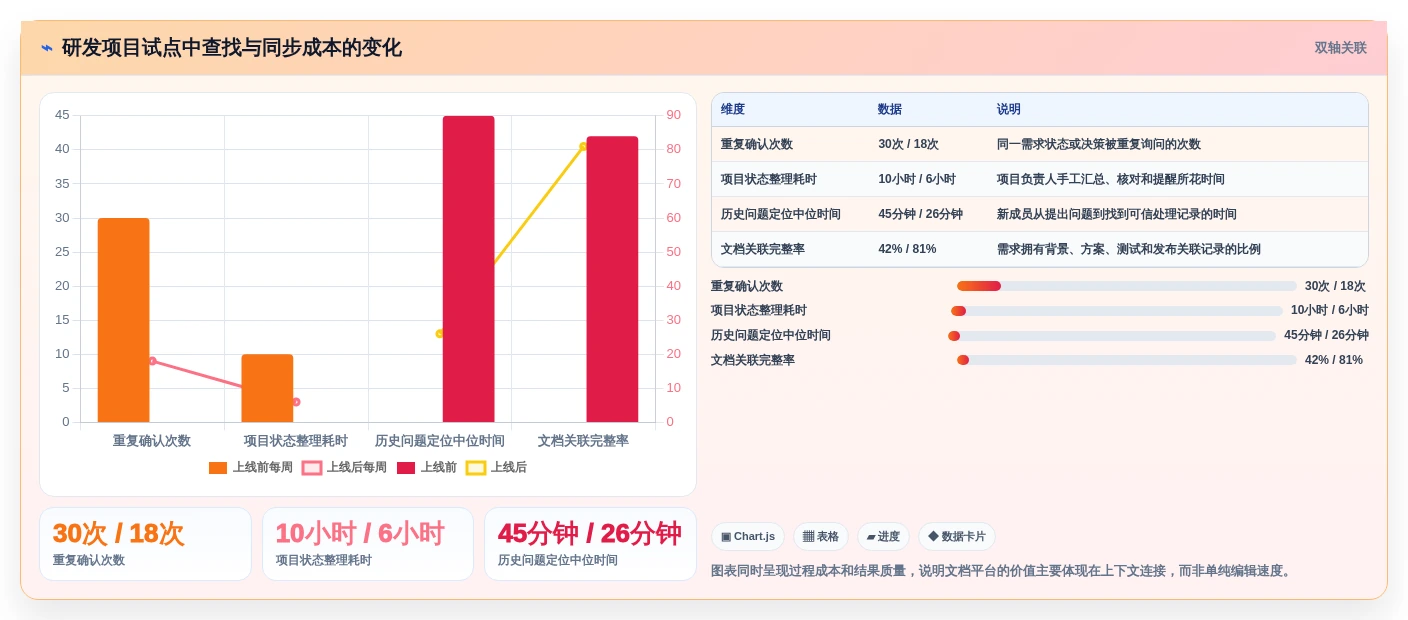Viewport: 1408px width, 620px height.
Task: Click the orange 项目状态整理耗时 bar in chart
Action: coord(267,388)
